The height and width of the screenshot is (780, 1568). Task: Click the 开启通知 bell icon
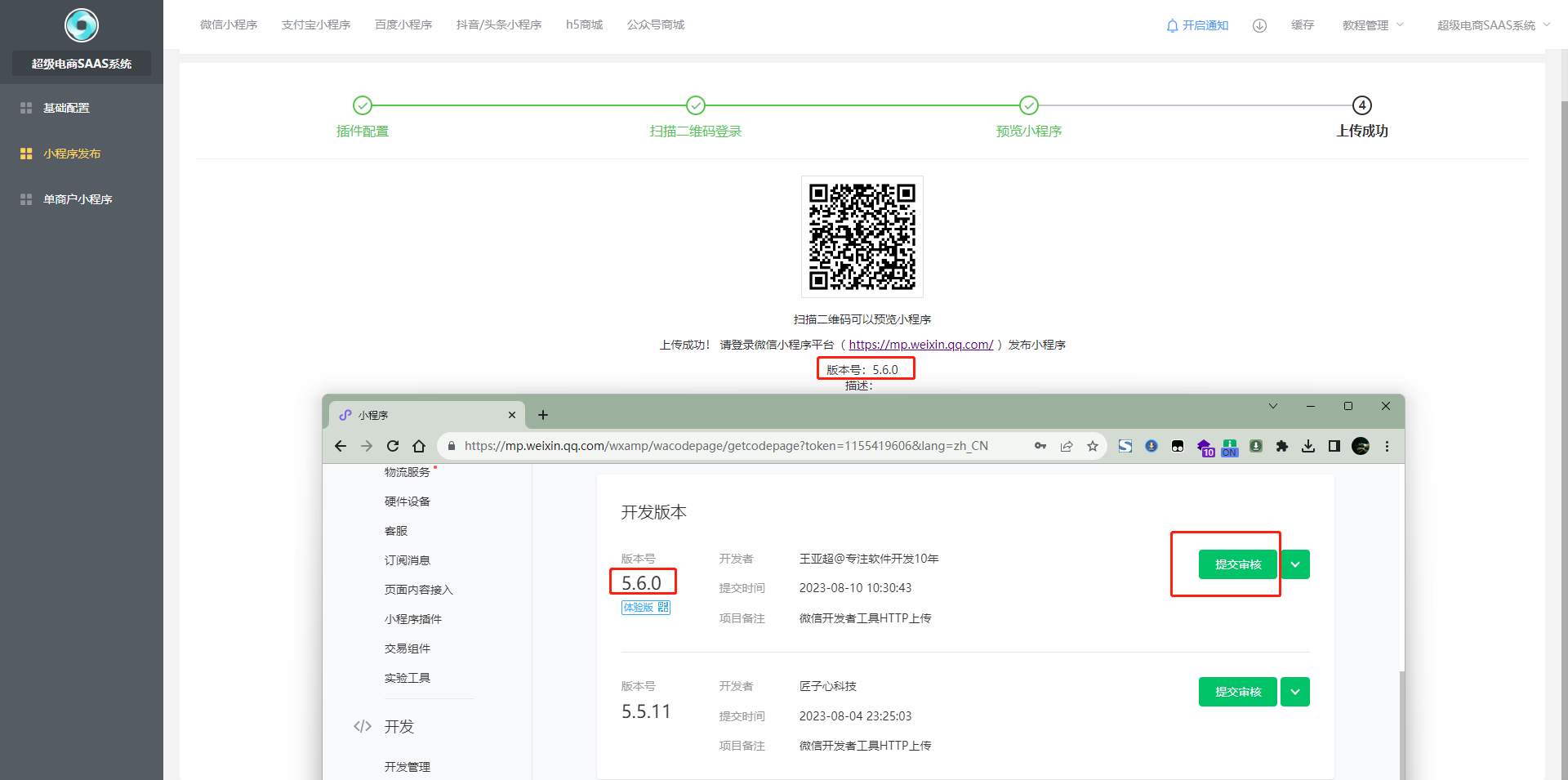pyautogui.click(x=1173, y=25)
